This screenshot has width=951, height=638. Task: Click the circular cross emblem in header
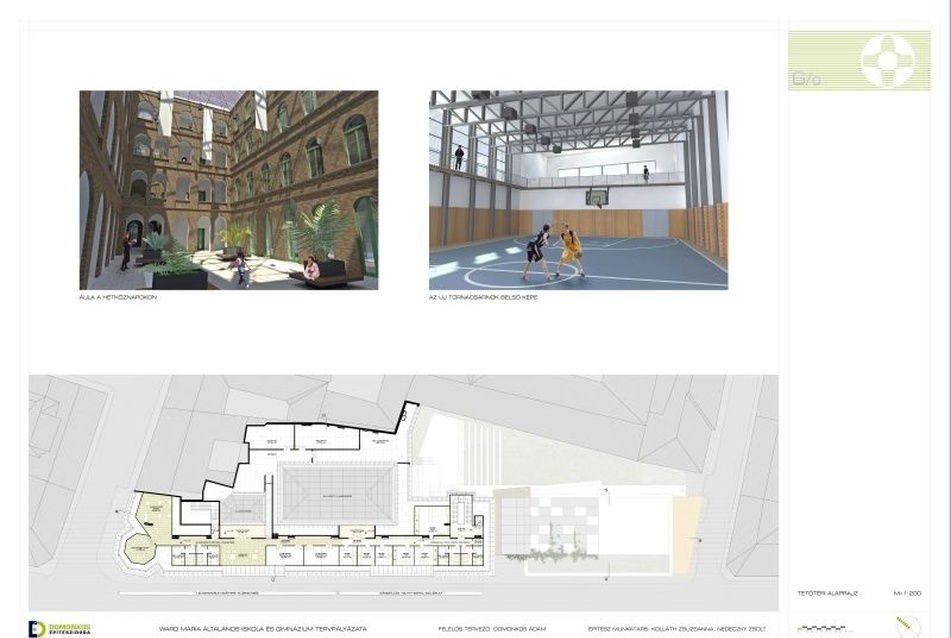click(x=887, y=59)
